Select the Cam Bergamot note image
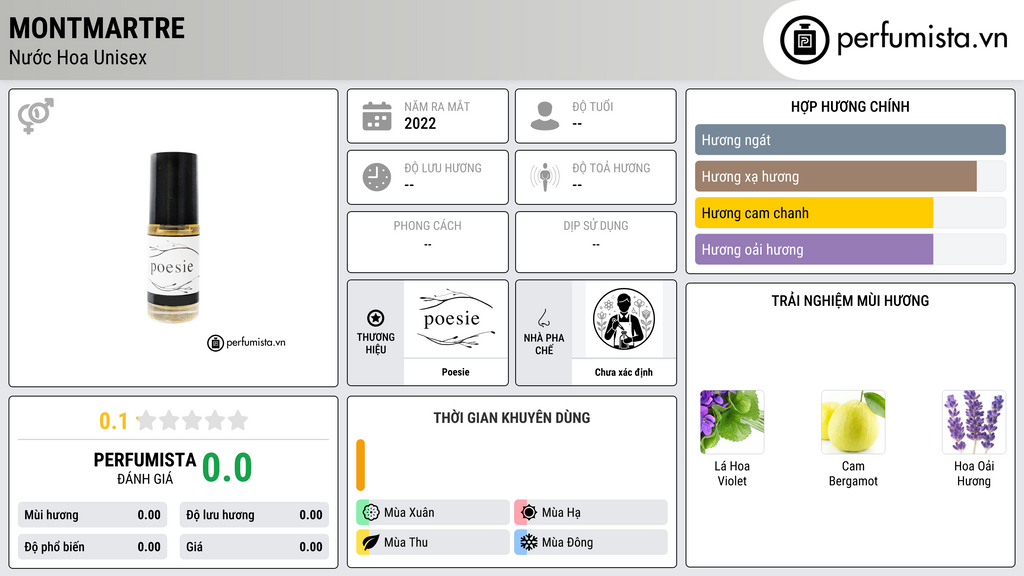Image resolution: width=1024 pixels, height=576 pixels. (x=853, y=422)
